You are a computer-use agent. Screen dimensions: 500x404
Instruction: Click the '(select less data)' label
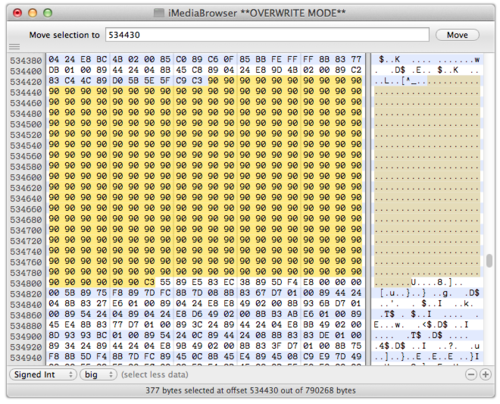point(155,375)
